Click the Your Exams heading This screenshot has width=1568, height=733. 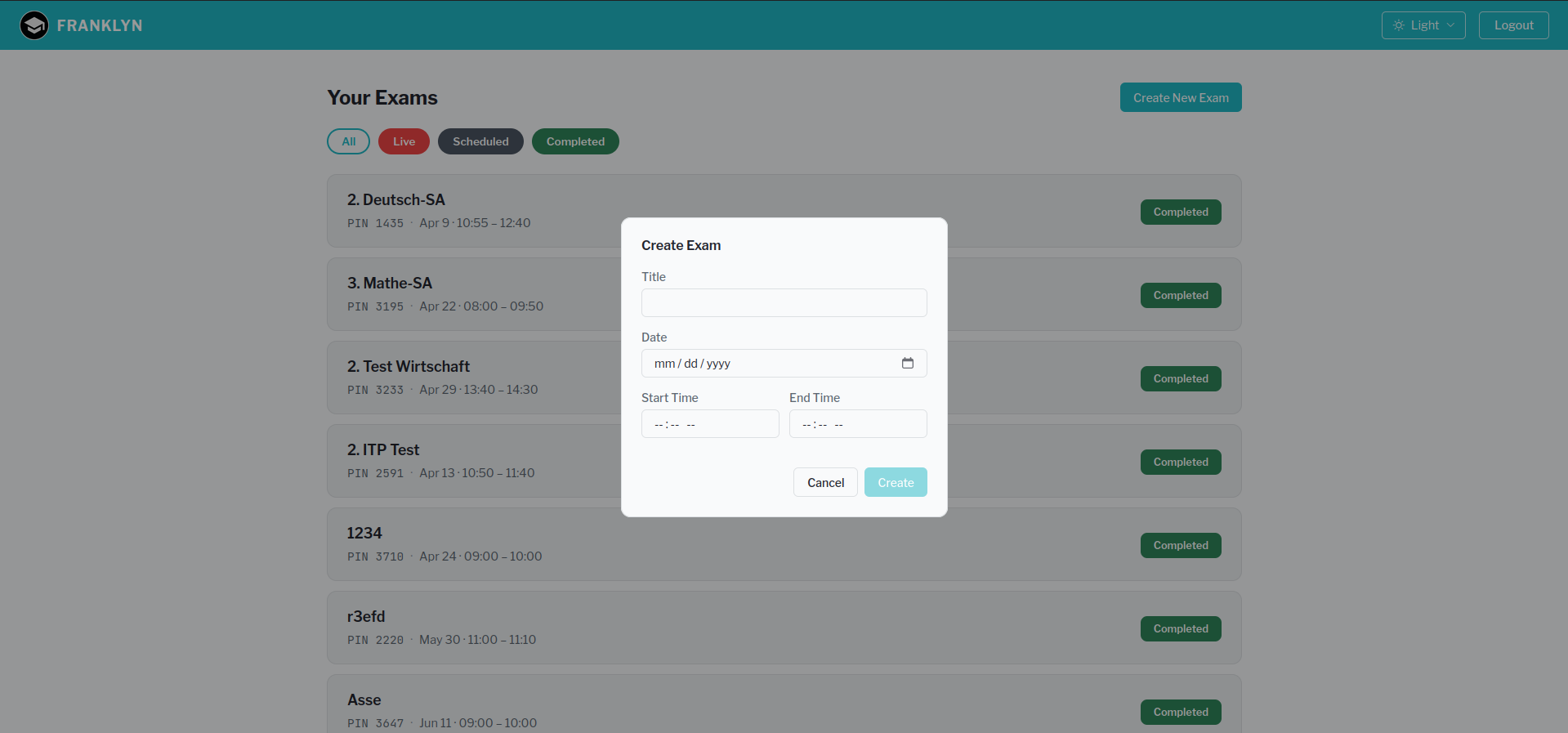point(382,97)
